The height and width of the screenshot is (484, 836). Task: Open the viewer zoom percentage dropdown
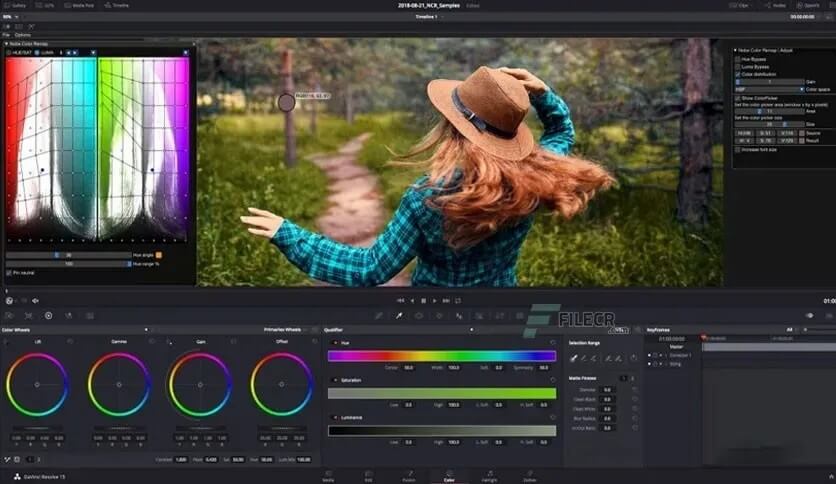10,17
